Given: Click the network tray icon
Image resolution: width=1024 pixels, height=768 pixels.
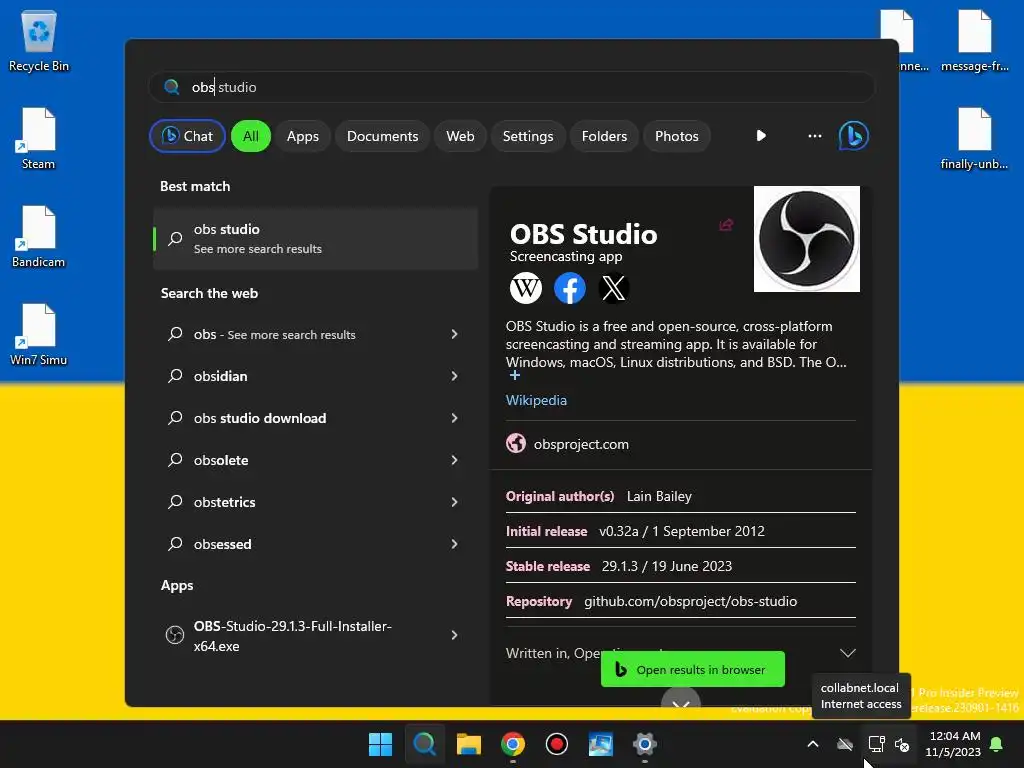Looking at the screenshot, I should (876, 744).
